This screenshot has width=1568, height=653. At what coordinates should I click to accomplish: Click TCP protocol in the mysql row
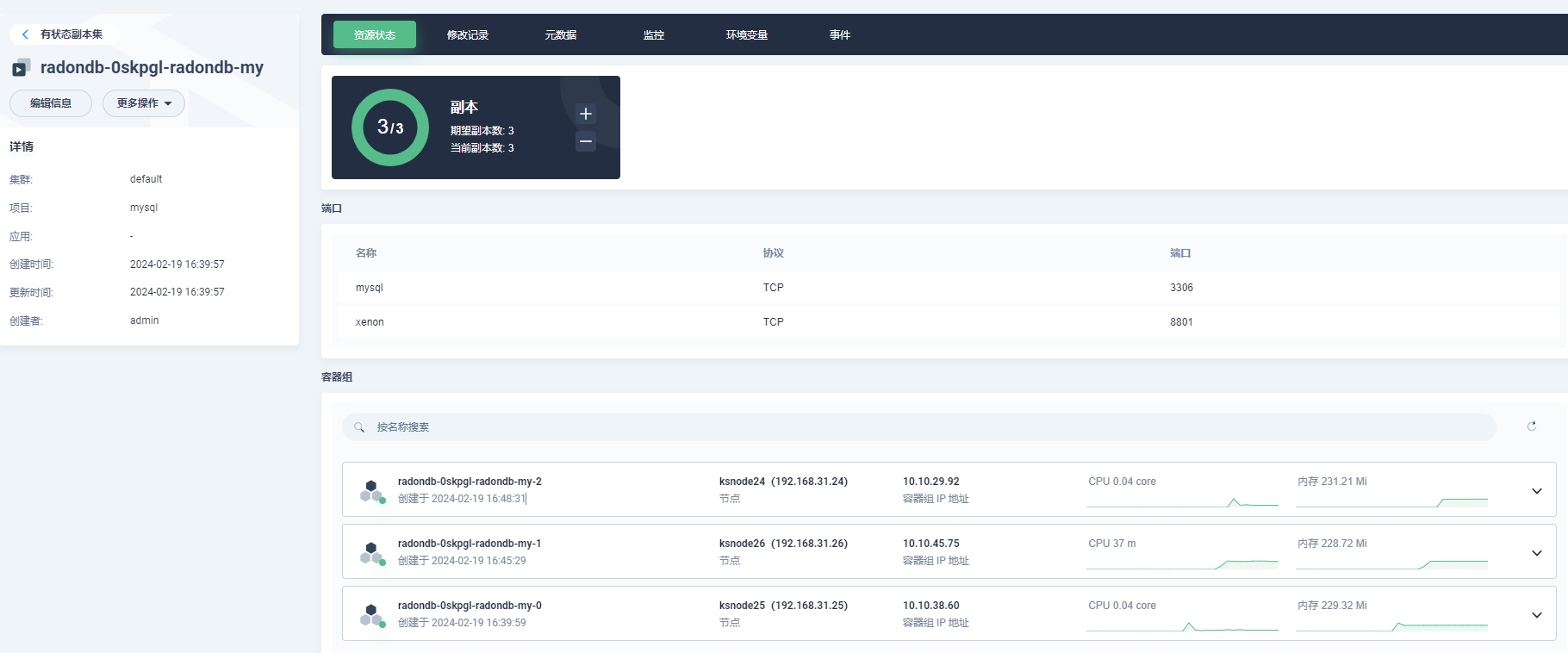(773, 288)
